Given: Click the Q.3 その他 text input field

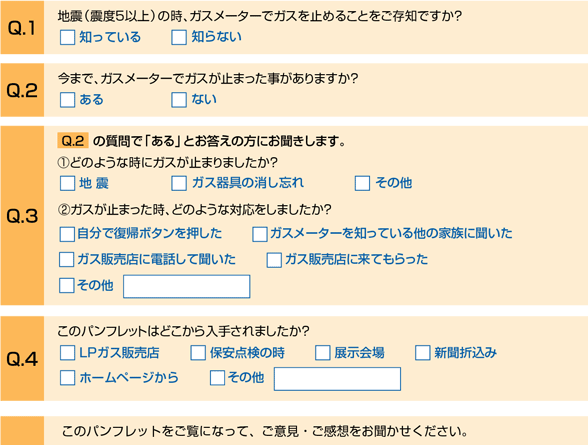Looking at the screenshot, I should pos(187,286).
